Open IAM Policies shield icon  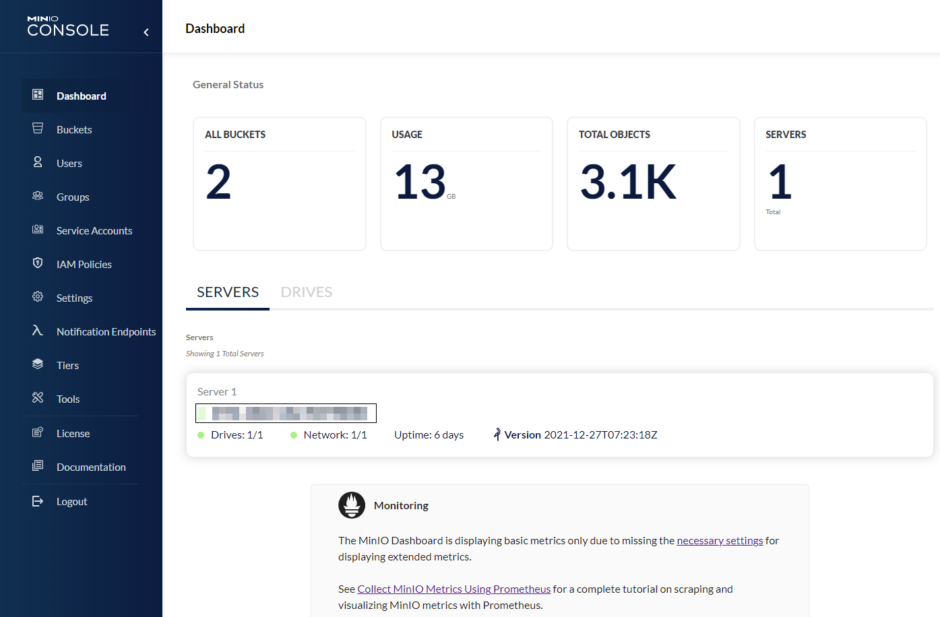pos(38,264)
